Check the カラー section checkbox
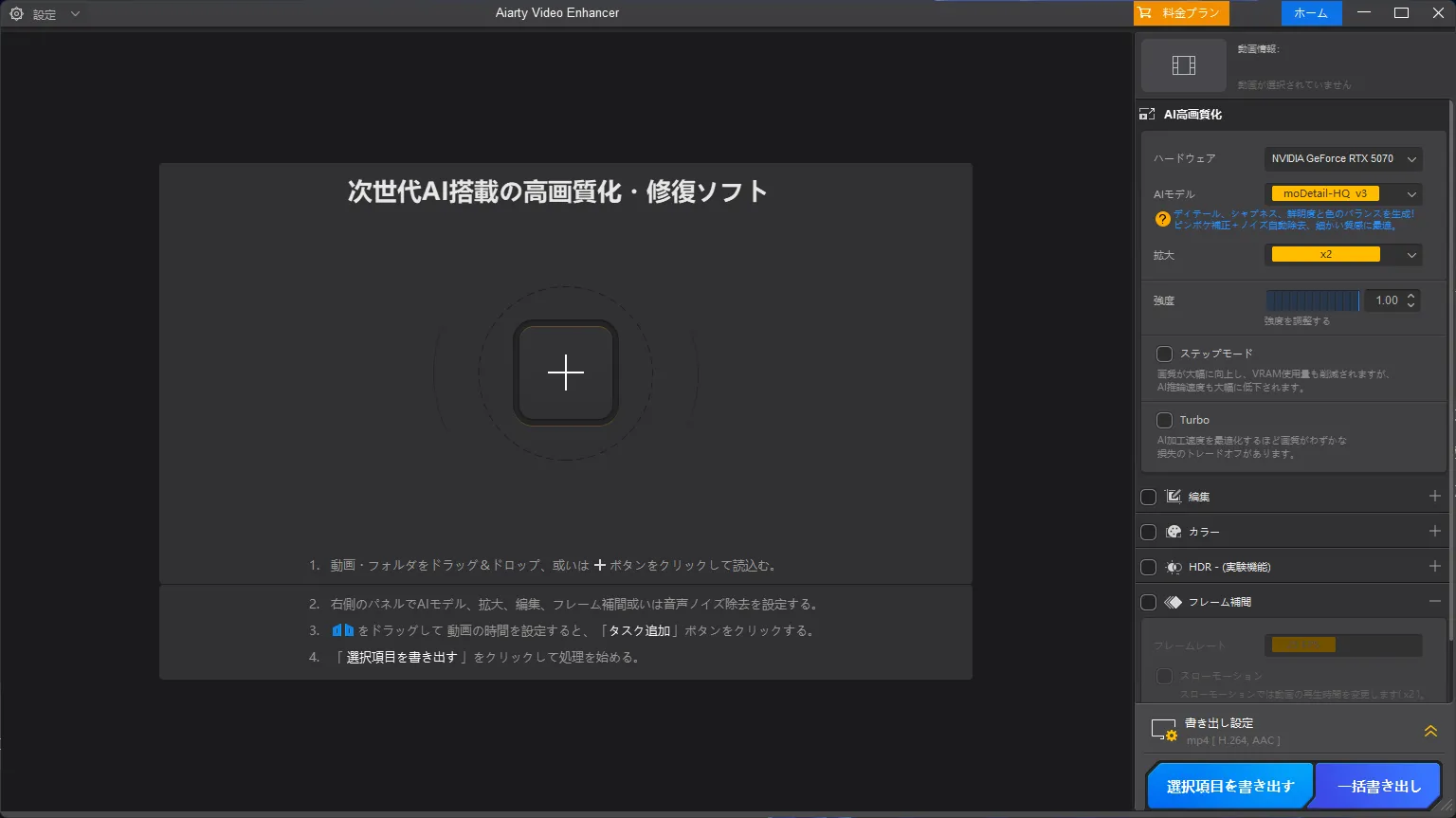 1148,531
